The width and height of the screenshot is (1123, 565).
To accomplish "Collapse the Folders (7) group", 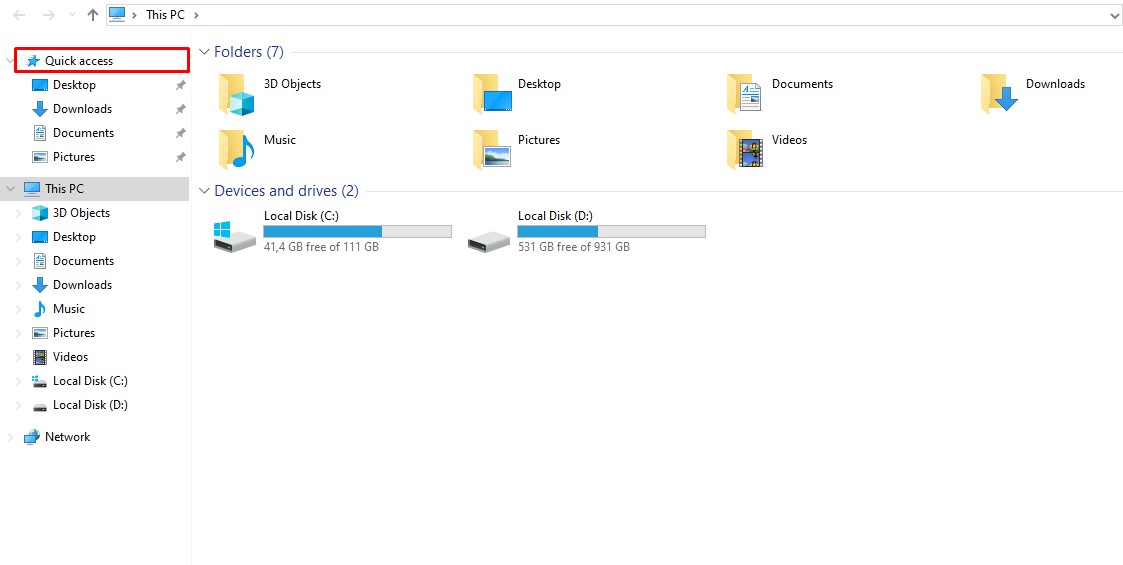I will 205,52.
